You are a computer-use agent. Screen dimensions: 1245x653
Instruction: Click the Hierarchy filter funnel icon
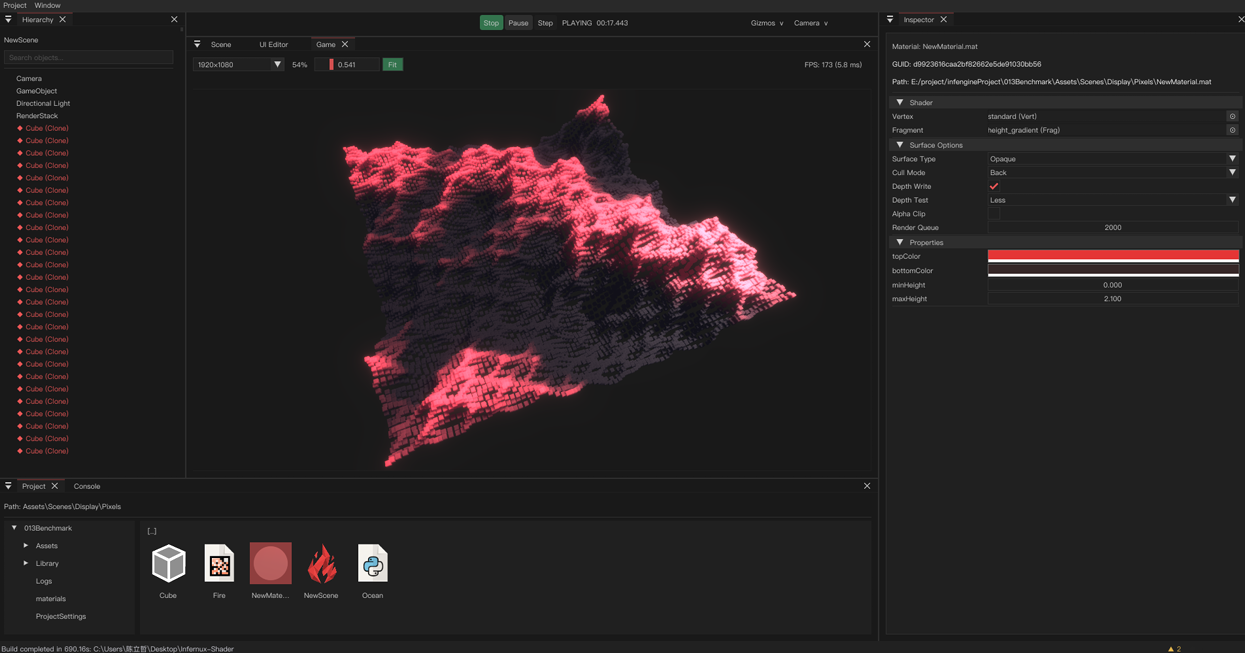coord(8,19)
